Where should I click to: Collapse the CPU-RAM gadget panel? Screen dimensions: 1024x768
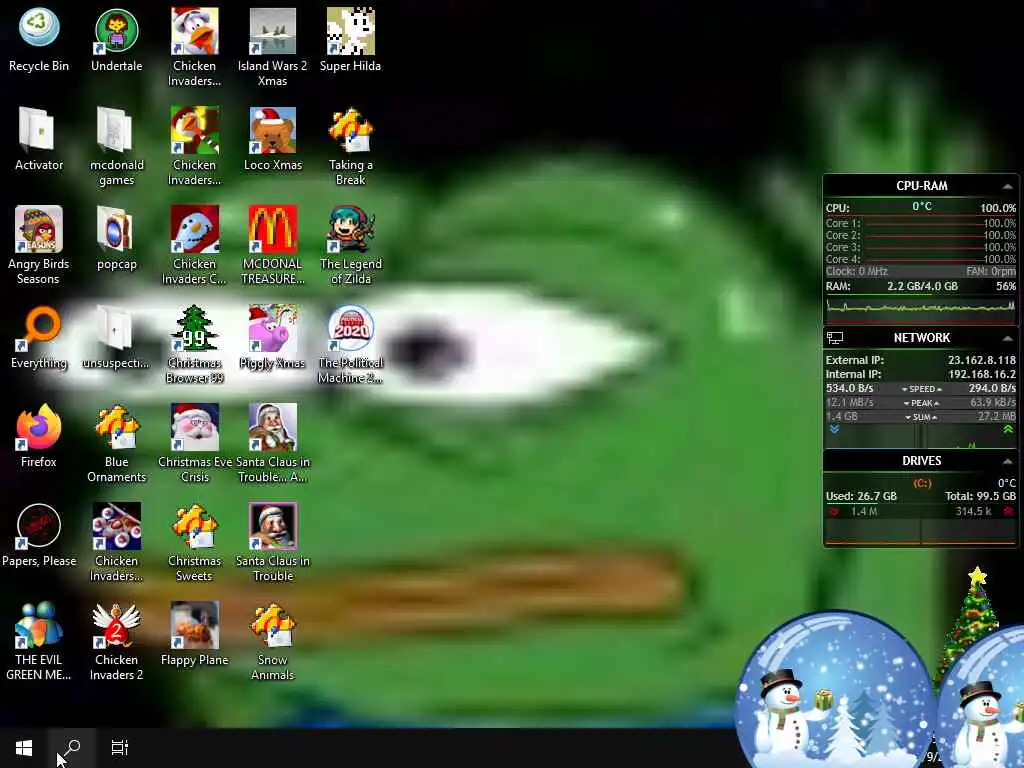pos(1008,186)
